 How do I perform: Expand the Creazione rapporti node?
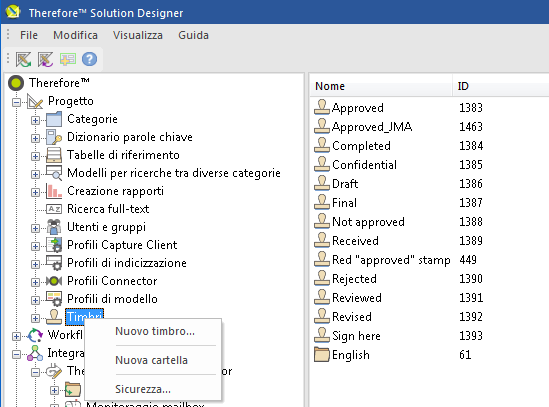point(35,192)
